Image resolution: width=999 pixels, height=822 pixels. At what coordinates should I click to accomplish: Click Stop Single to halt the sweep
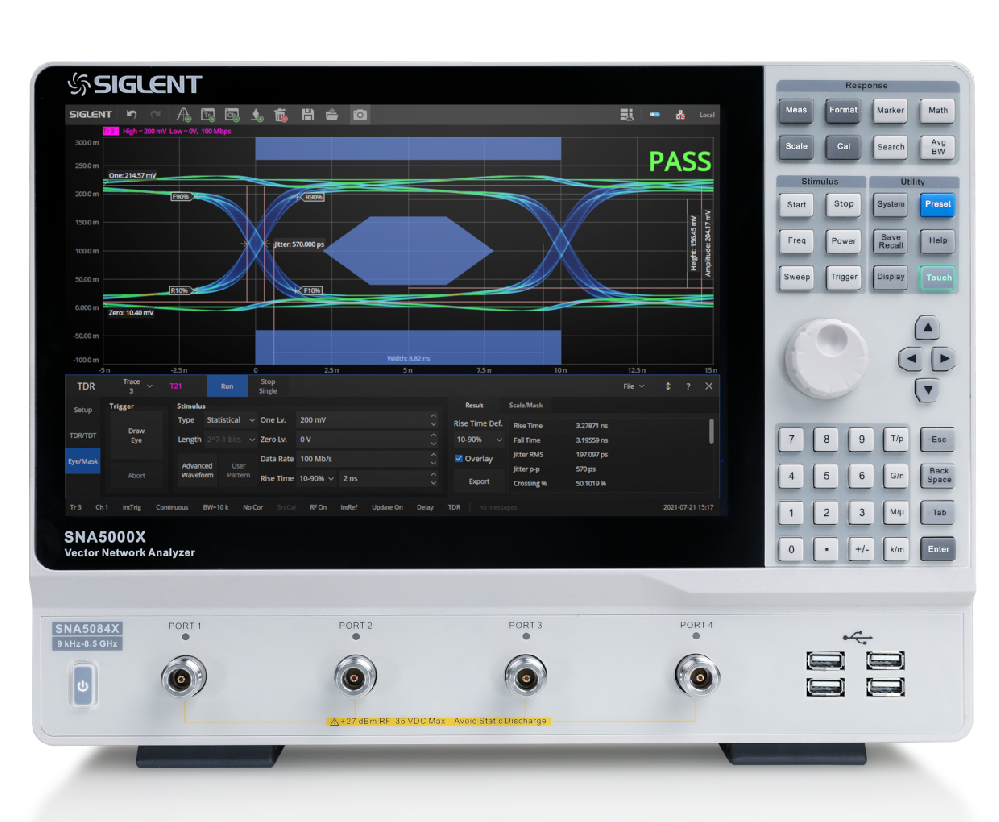coord(268,386)
